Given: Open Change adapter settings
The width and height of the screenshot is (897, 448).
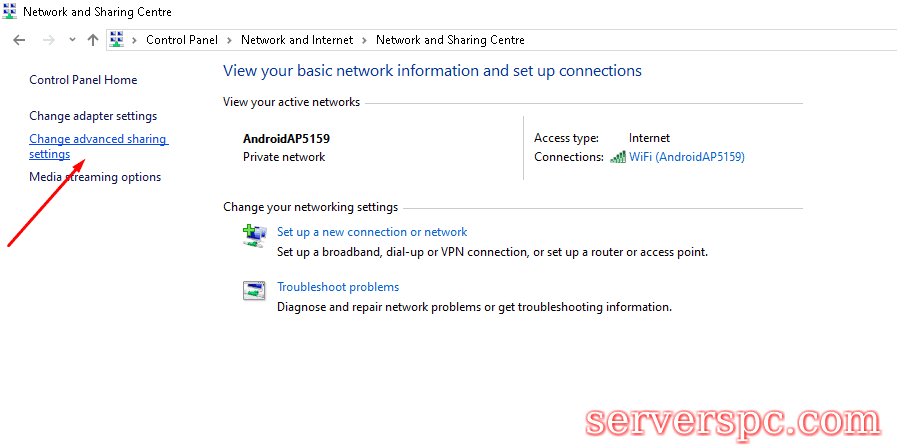Looking at the screenshot, I should 93,116.
